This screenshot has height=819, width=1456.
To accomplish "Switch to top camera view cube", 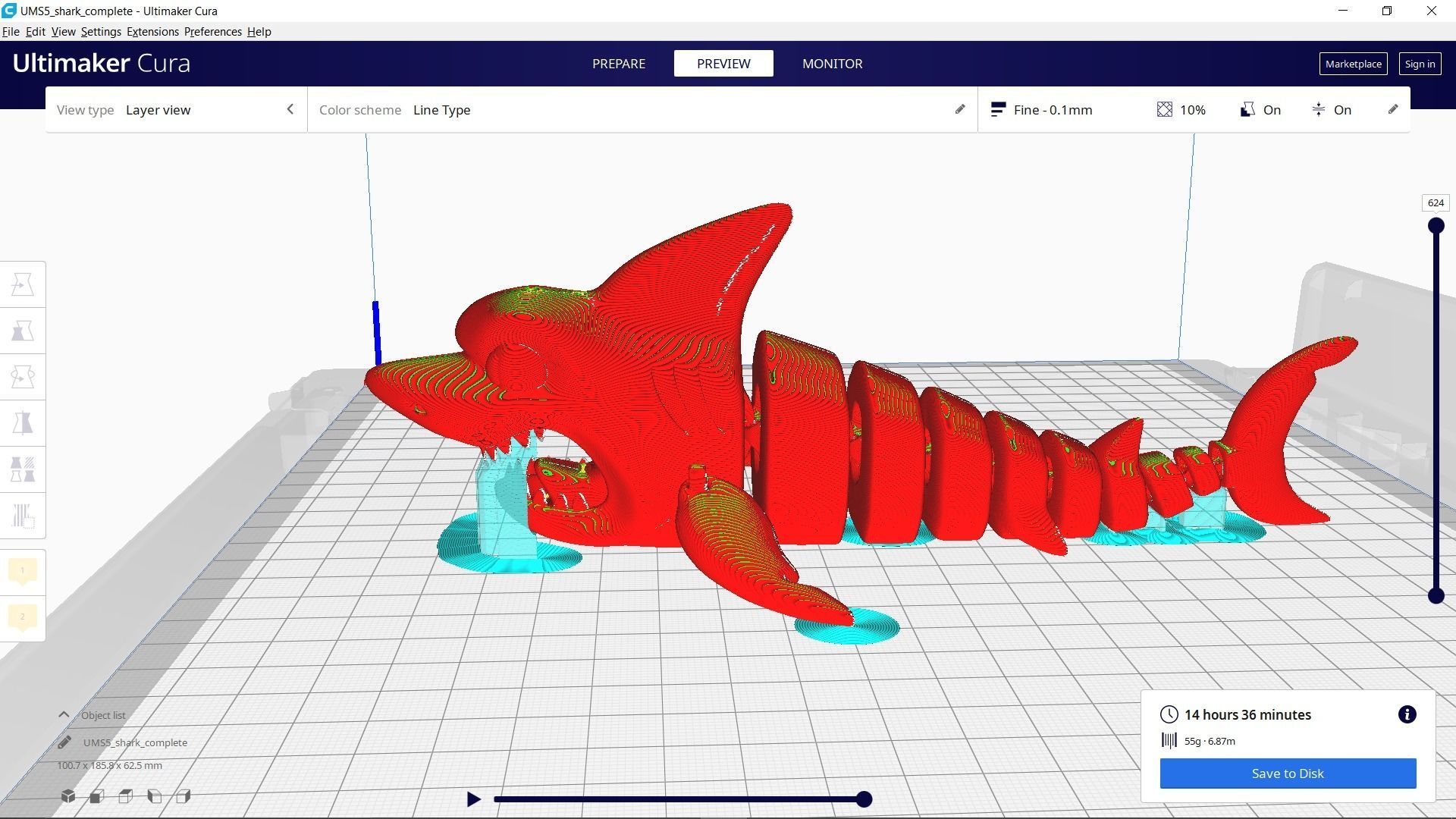I will (x=126, y=796).
